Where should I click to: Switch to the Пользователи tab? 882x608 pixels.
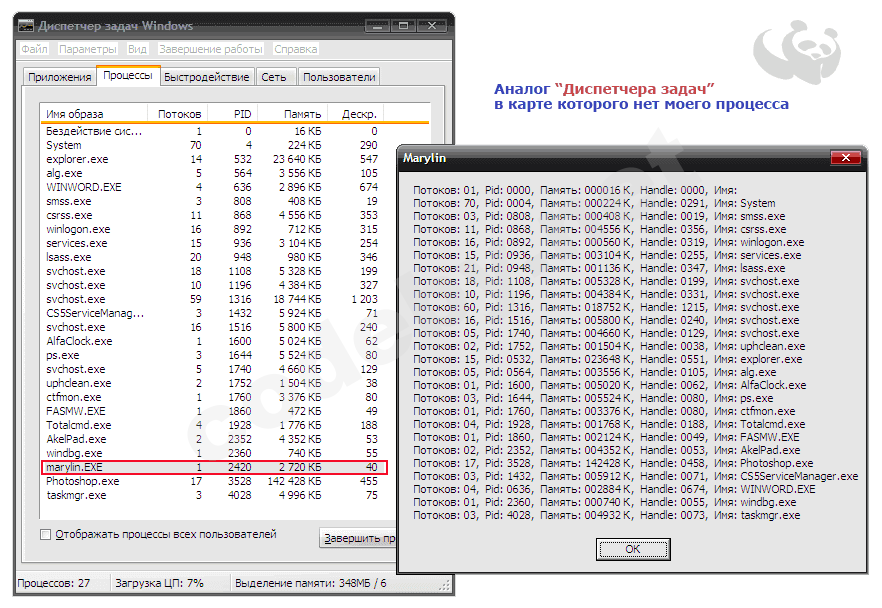point(339,77)
